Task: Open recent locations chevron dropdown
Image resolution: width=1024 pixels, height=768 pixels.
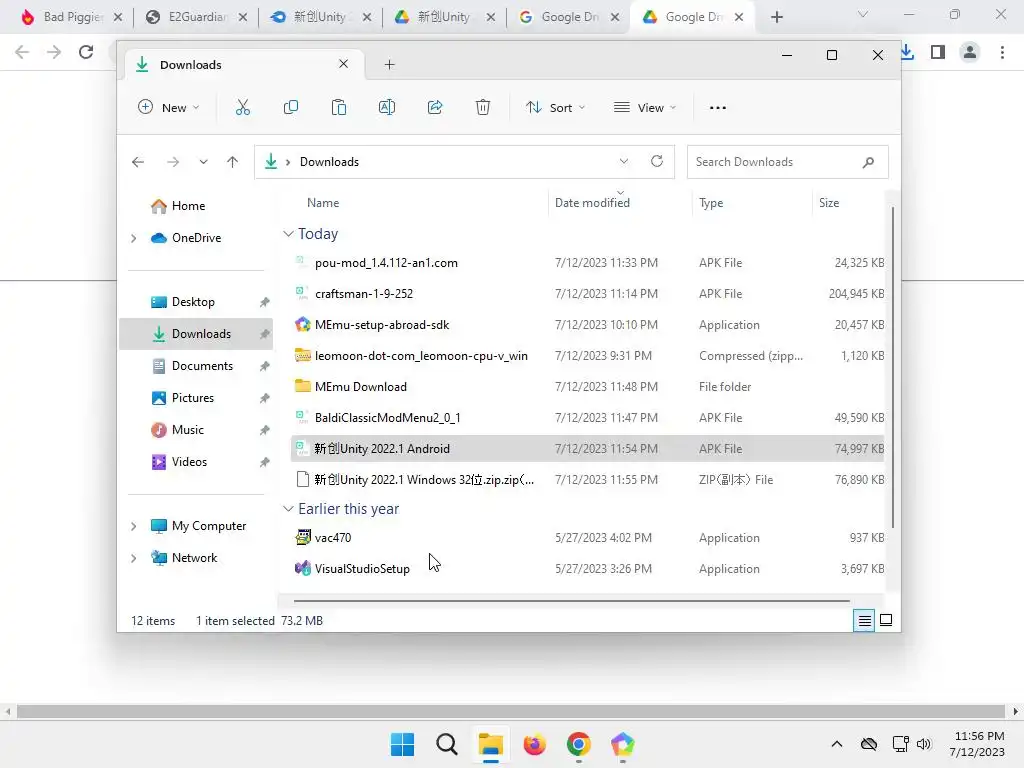Action: (203, 162)
